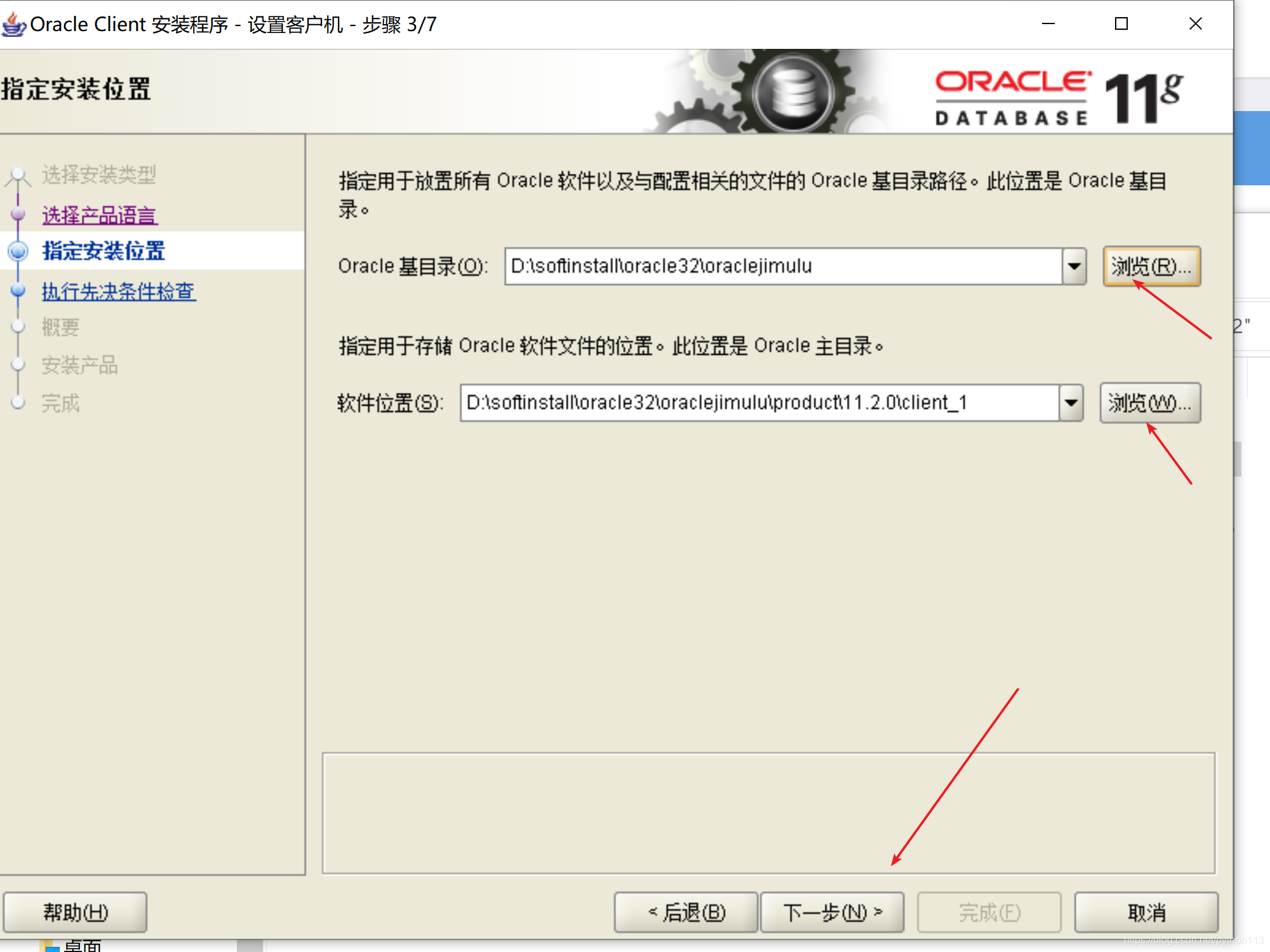The width and height of the screenshot is (1270, 952).
Task: Expand the Oracle 基目录 dropdown arrow
Action: 1074,266
